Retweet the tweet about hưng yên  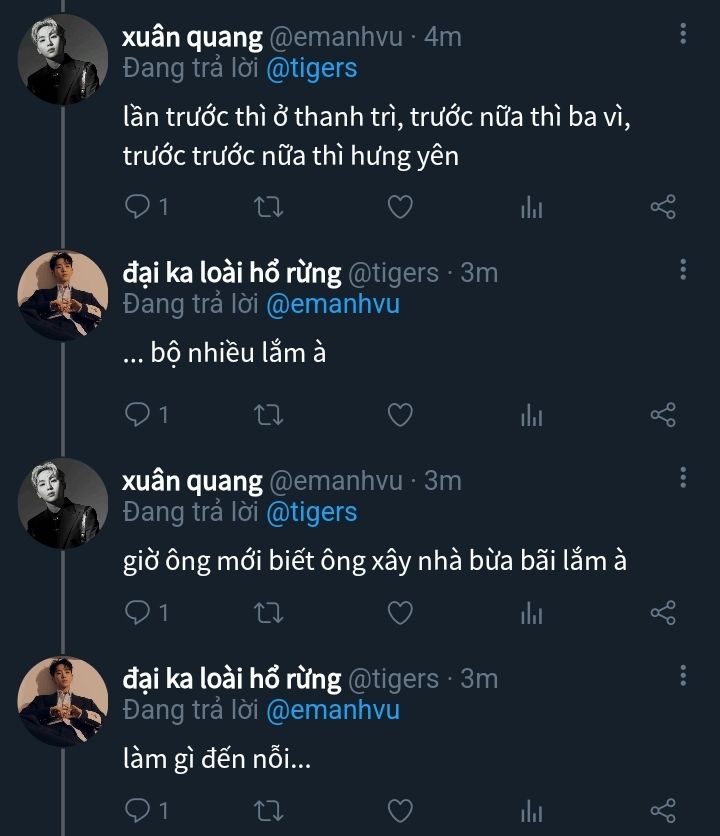point(269,207)
